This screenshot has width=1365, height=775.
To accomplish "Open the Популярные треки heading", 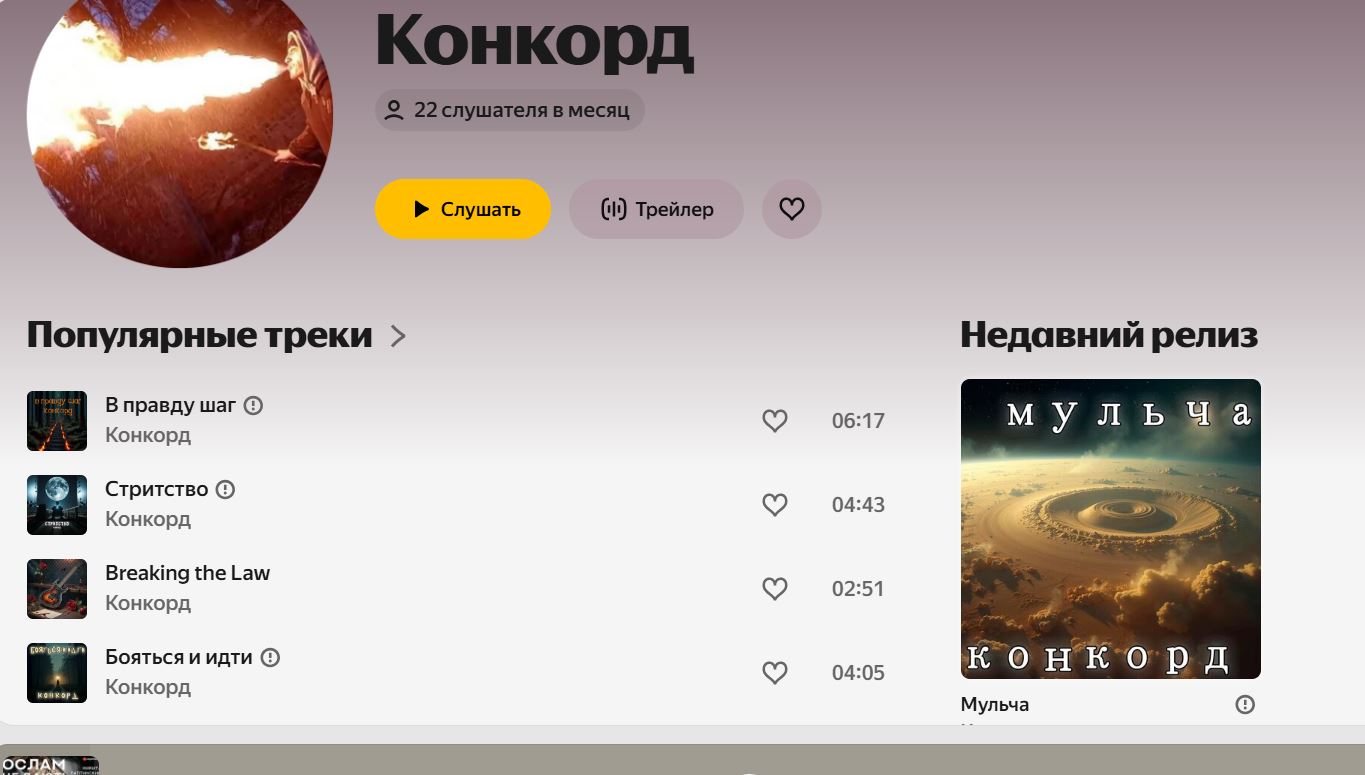I will [200, 335].
